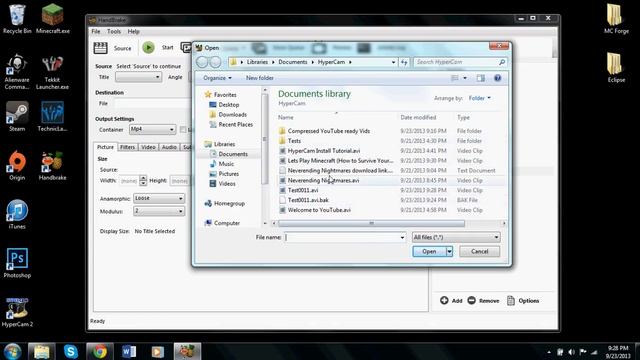Open the Alienware Command desktop icon

tap(17, 71)
